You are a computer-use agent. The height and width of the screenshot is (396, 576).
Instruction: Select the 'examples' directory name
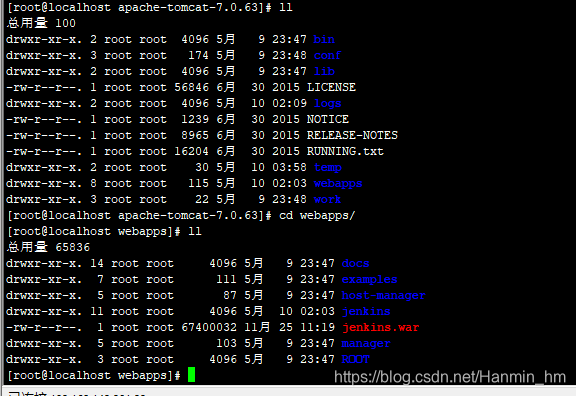click(369, 280)
